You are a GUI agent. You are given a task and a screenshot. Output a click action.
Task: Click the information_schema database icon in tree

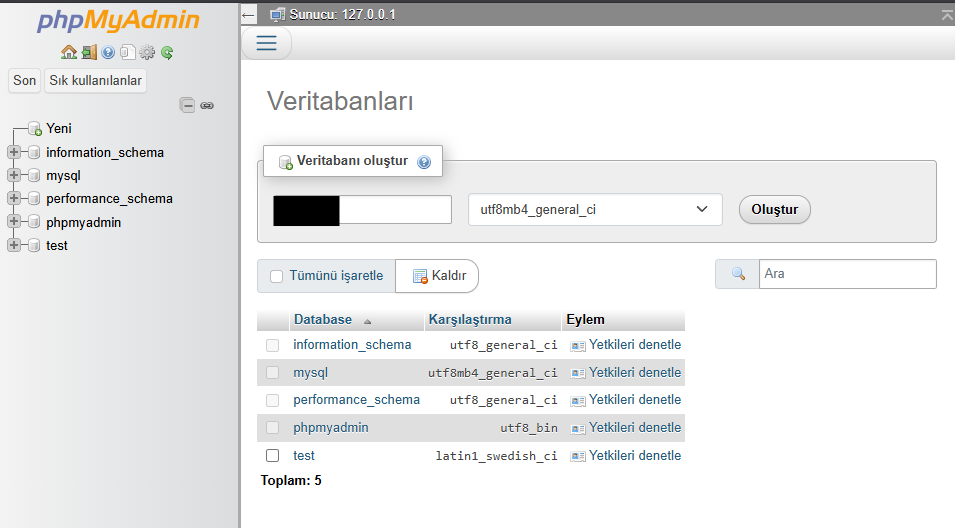[34, 152]
